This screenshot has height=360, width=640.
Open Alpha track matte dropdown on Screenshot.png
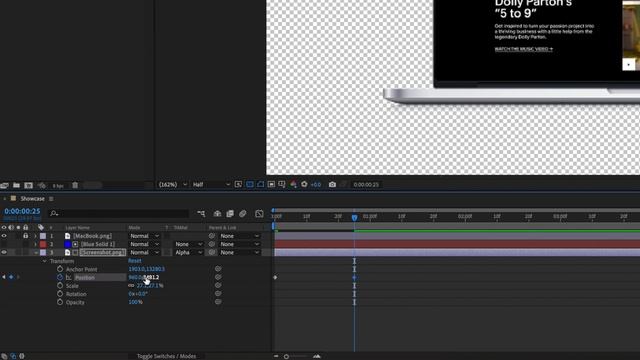click(x=189, y=253)
